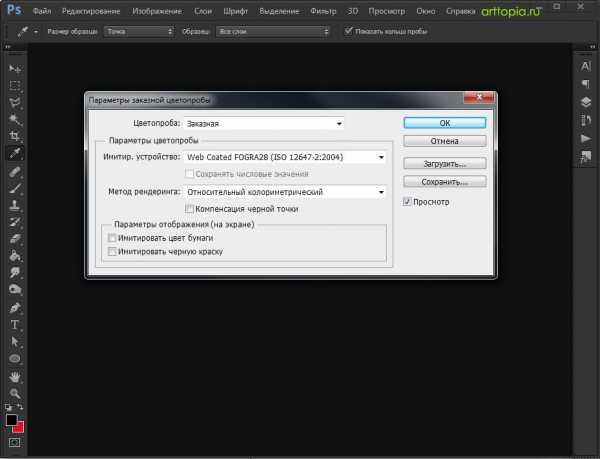Image resolution: width=600 pixels, height=459 pixels.
Task: Expand the left toolbox panel arrows
Action: (x=8, y=47)
